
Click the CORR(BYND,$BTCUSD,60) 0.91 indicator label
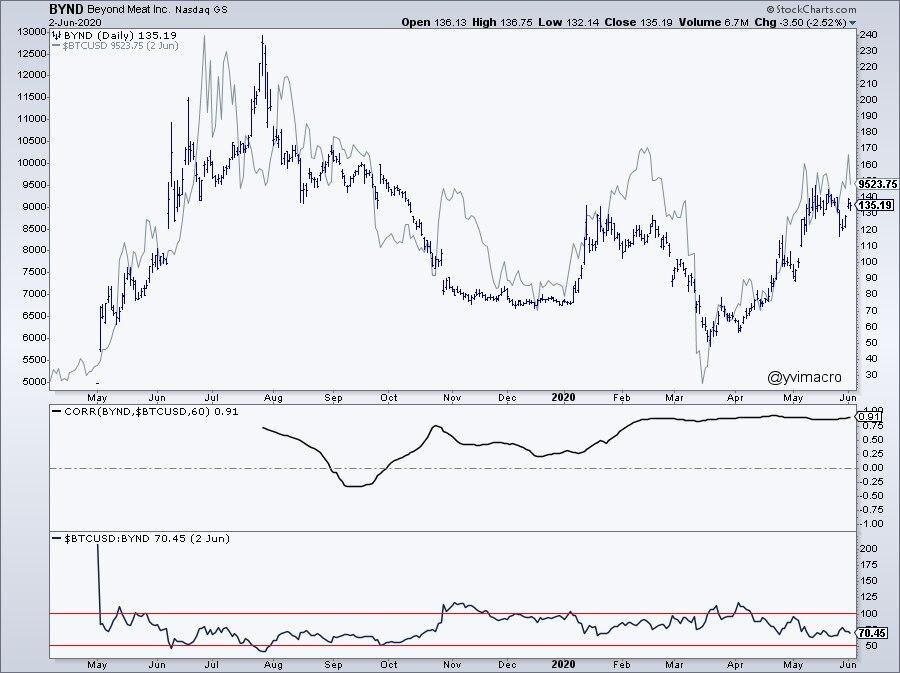coord(151,411)
